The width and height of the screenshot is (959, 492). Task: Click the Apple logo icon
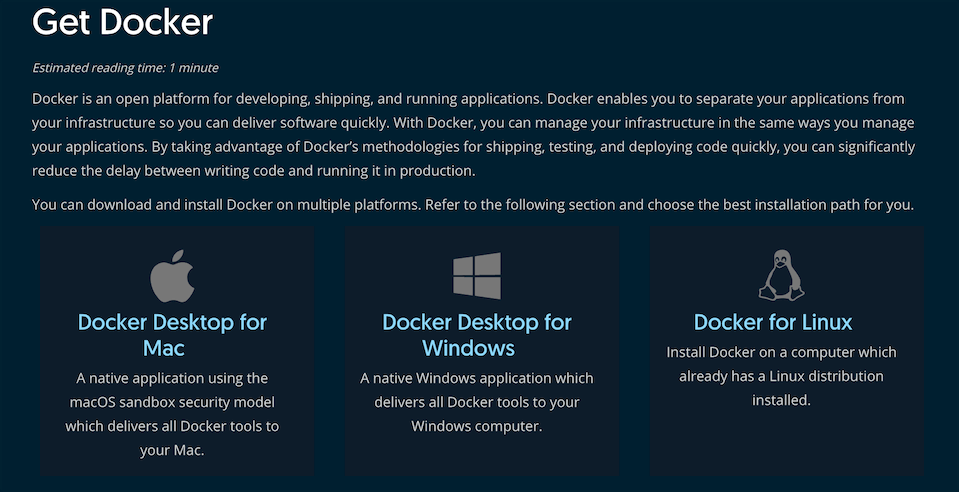pyautogui.click(x=172, y=276)
